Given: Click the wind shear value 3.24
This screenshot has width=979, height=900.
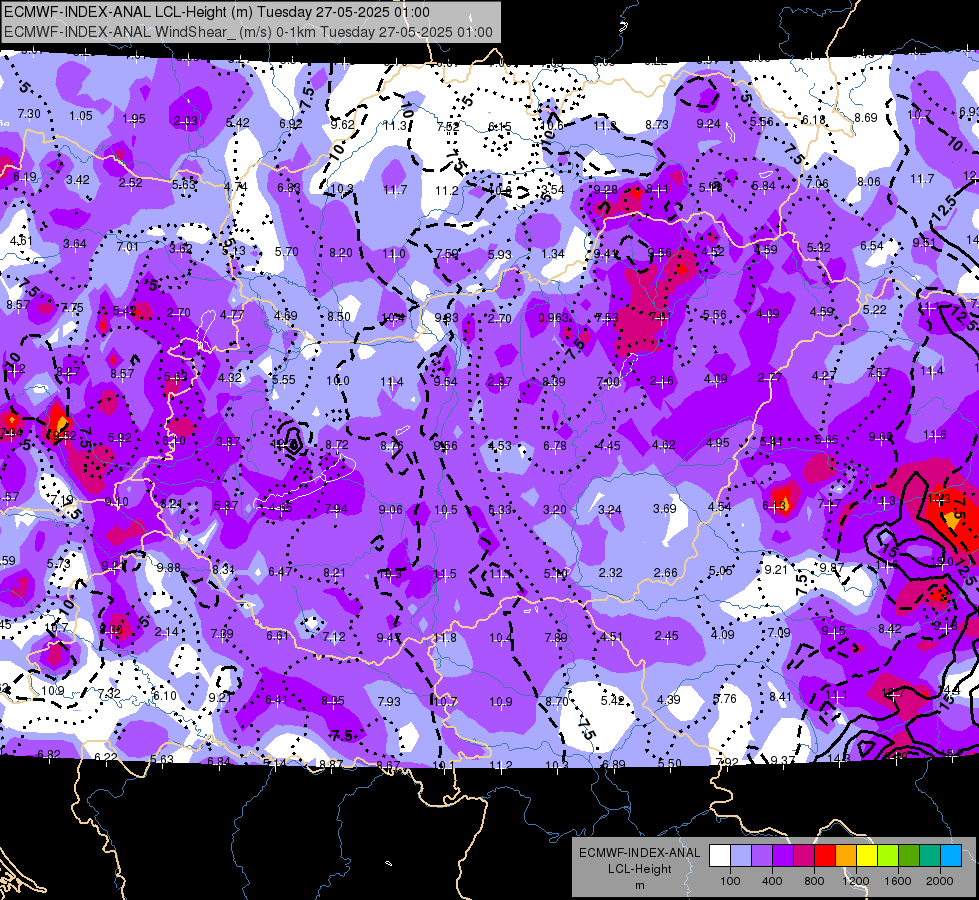Looking at the screenshot, I should 609,510.
